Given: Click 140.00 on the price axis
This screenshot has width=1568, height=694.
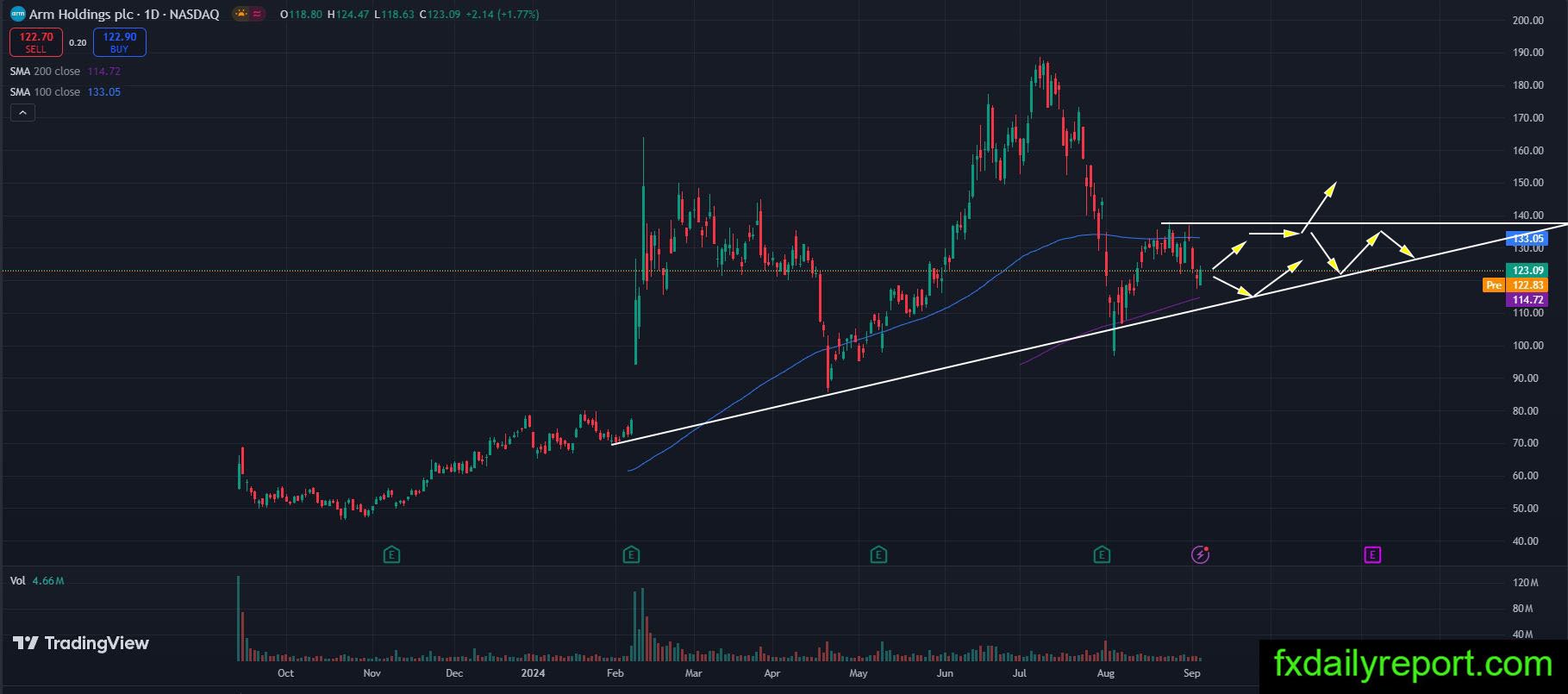Looking at the screenshot, I should pyautogui.click(x=1527, y=216).
